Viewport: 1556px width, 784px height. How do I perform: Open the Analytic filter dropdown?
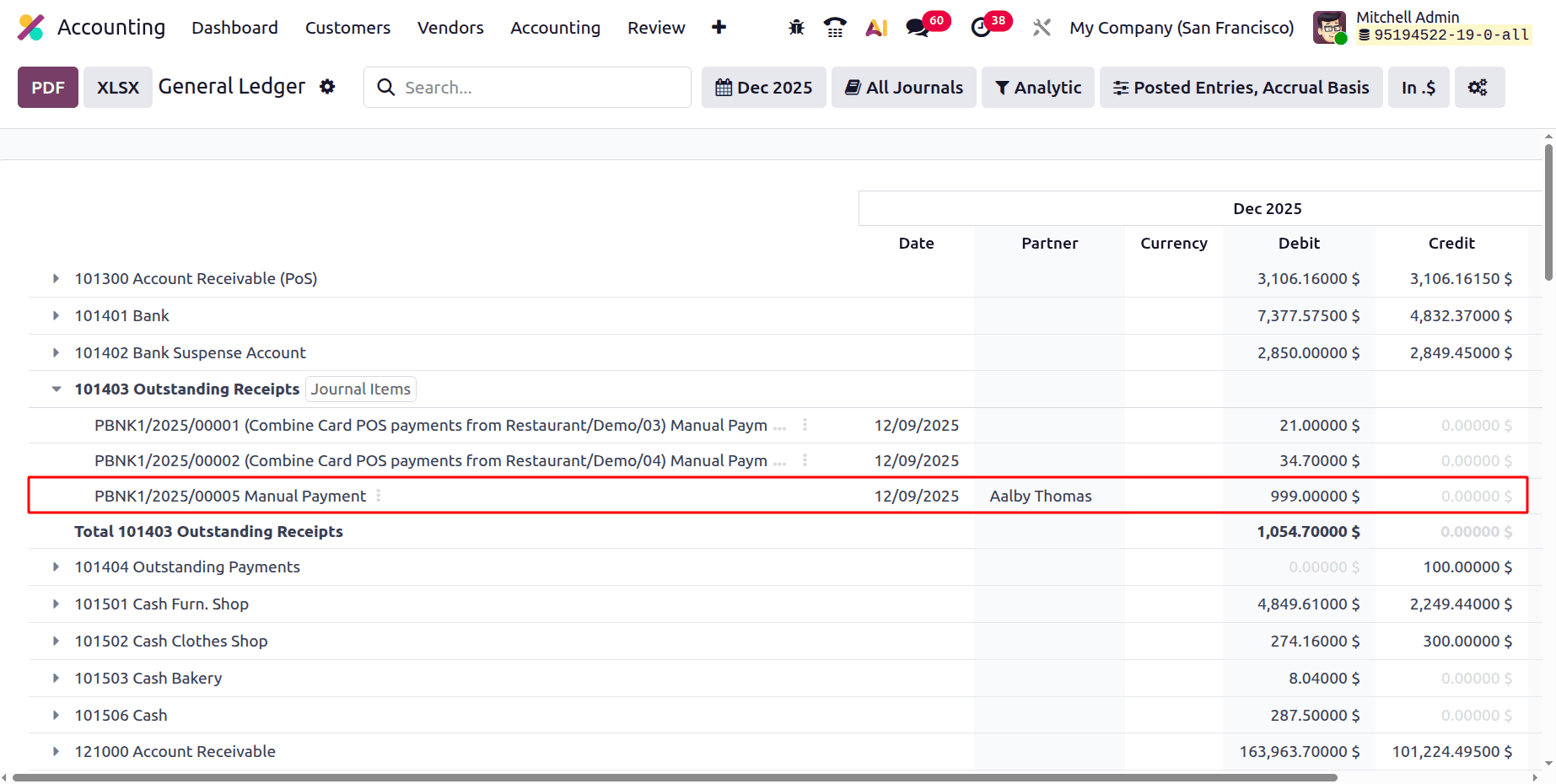pyautogui.click(x=1038, y=87)
